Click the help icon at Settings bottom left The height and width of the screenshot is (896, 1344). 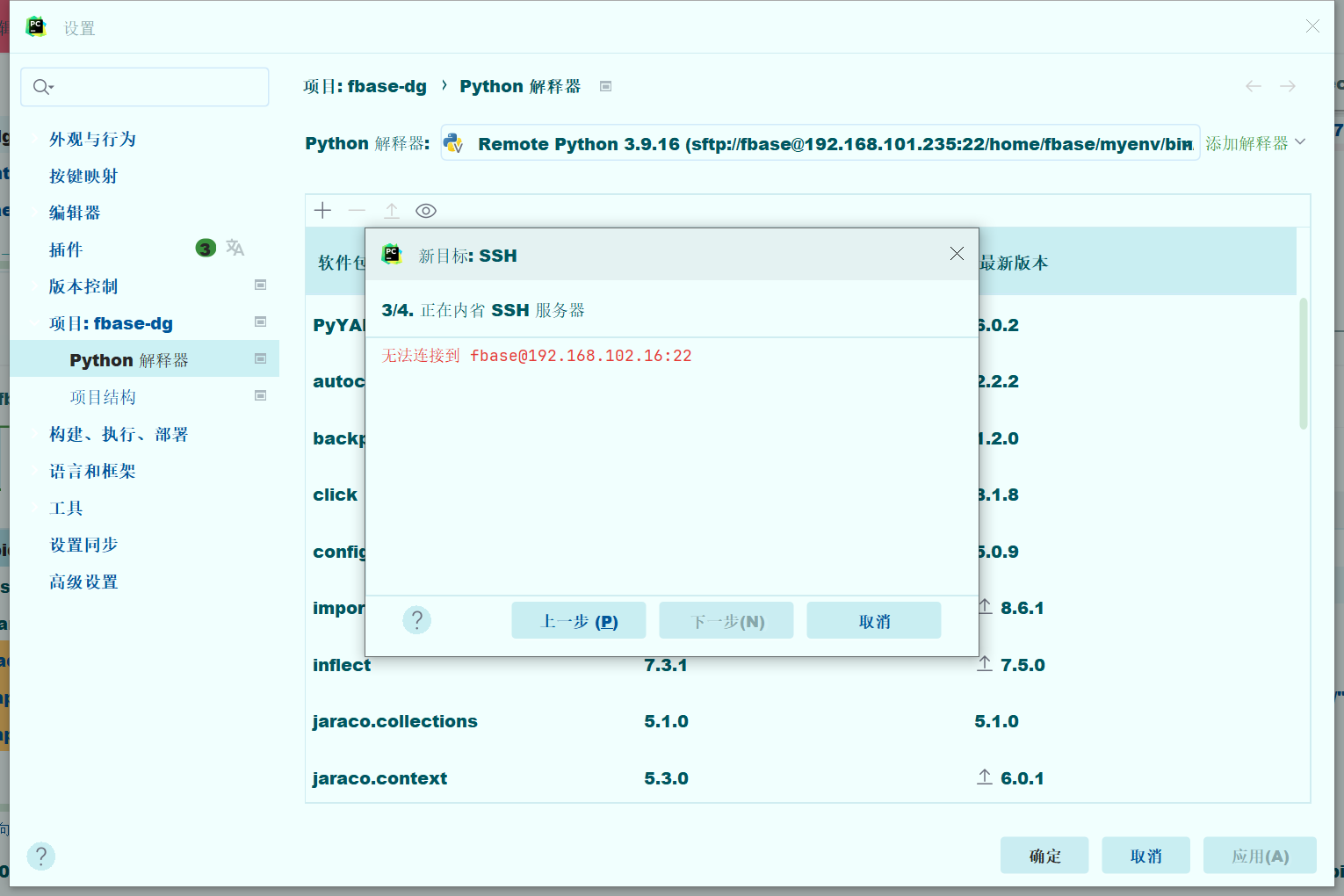41,856
